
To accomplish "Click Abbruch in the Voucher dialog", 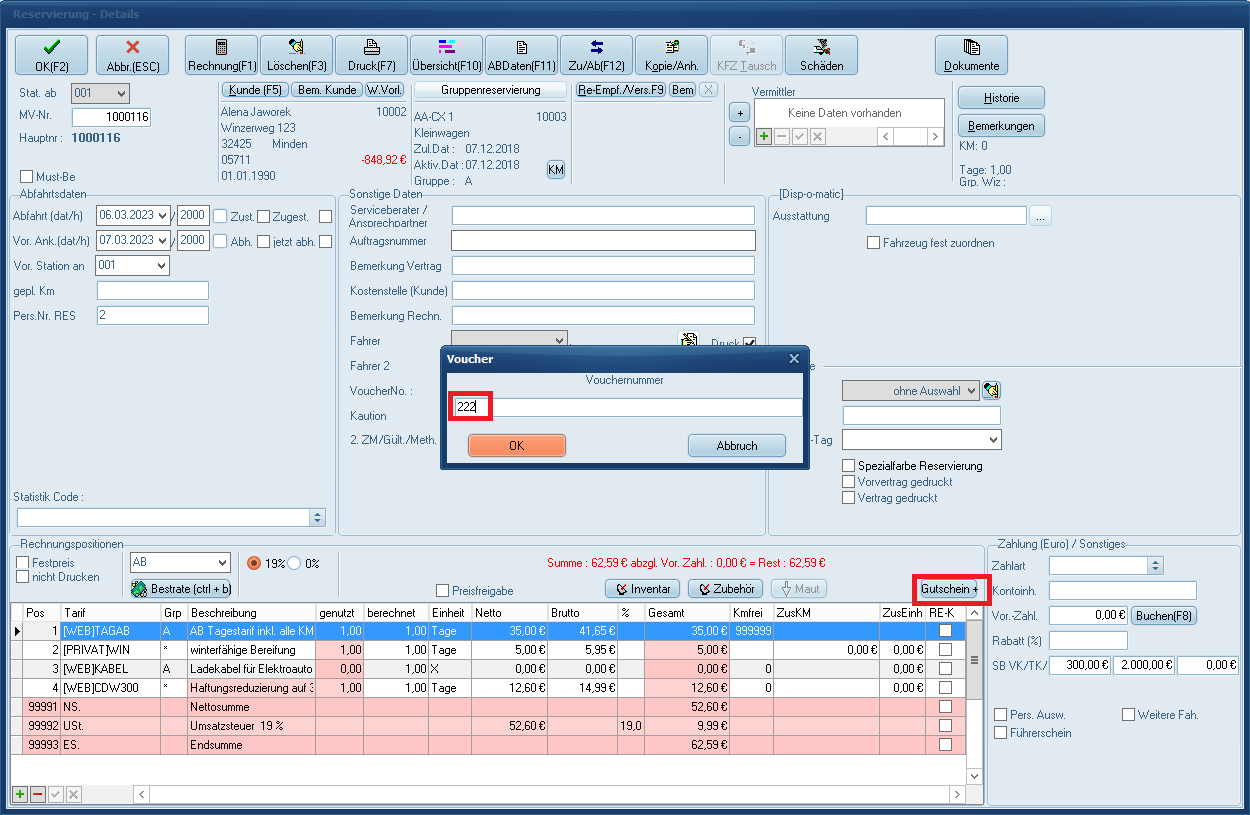I will pyautogui.click(x=737, y=446).
